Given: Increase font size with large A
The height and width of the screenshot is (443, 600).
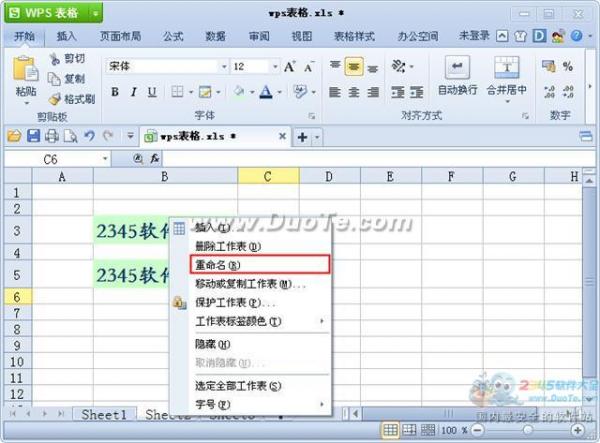Looking at the screenshot, I should pyautogui.click(x=290, y=67).
